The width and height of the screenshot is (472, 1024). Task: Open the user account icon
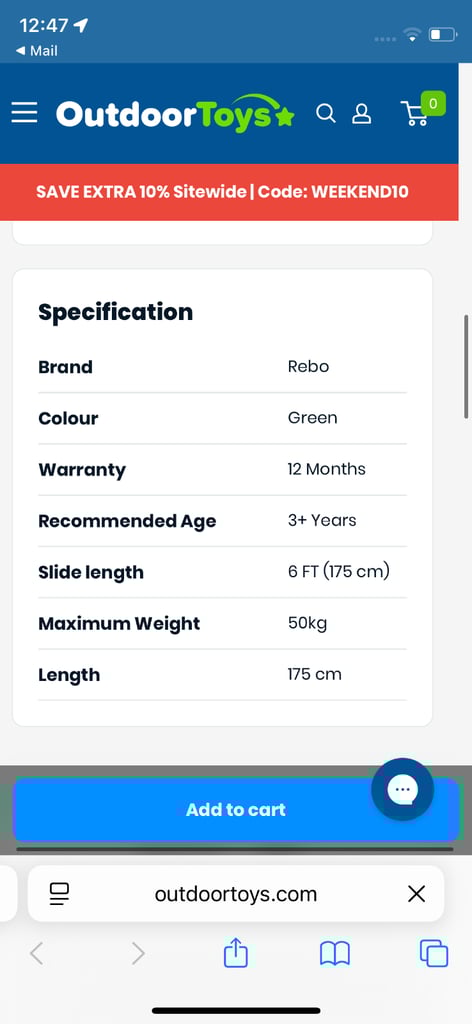click(362, 114)
